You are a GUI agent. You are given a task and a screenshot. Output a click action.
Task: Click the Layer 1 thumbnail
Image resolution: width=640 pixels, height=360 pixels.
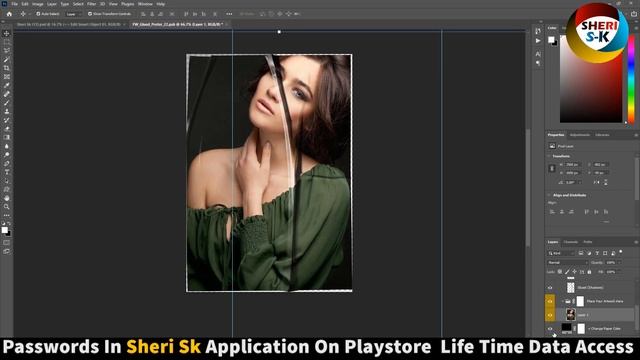[x=571, y=315]
